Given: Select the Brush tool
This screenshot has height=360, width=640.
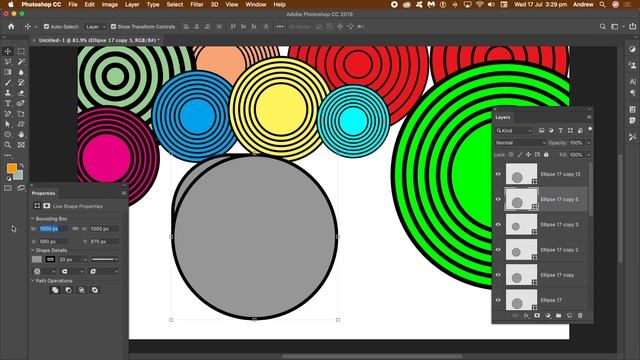Looking at the screenshot, I should (x=8, y=82).
